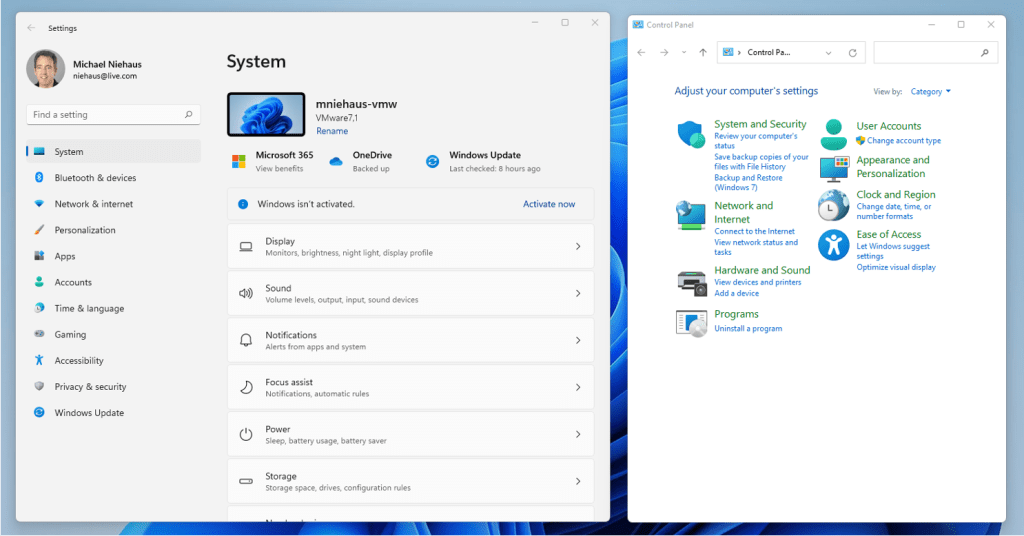Open the View by Category dropdown
1024x536 pixels.
click(930, 92)
